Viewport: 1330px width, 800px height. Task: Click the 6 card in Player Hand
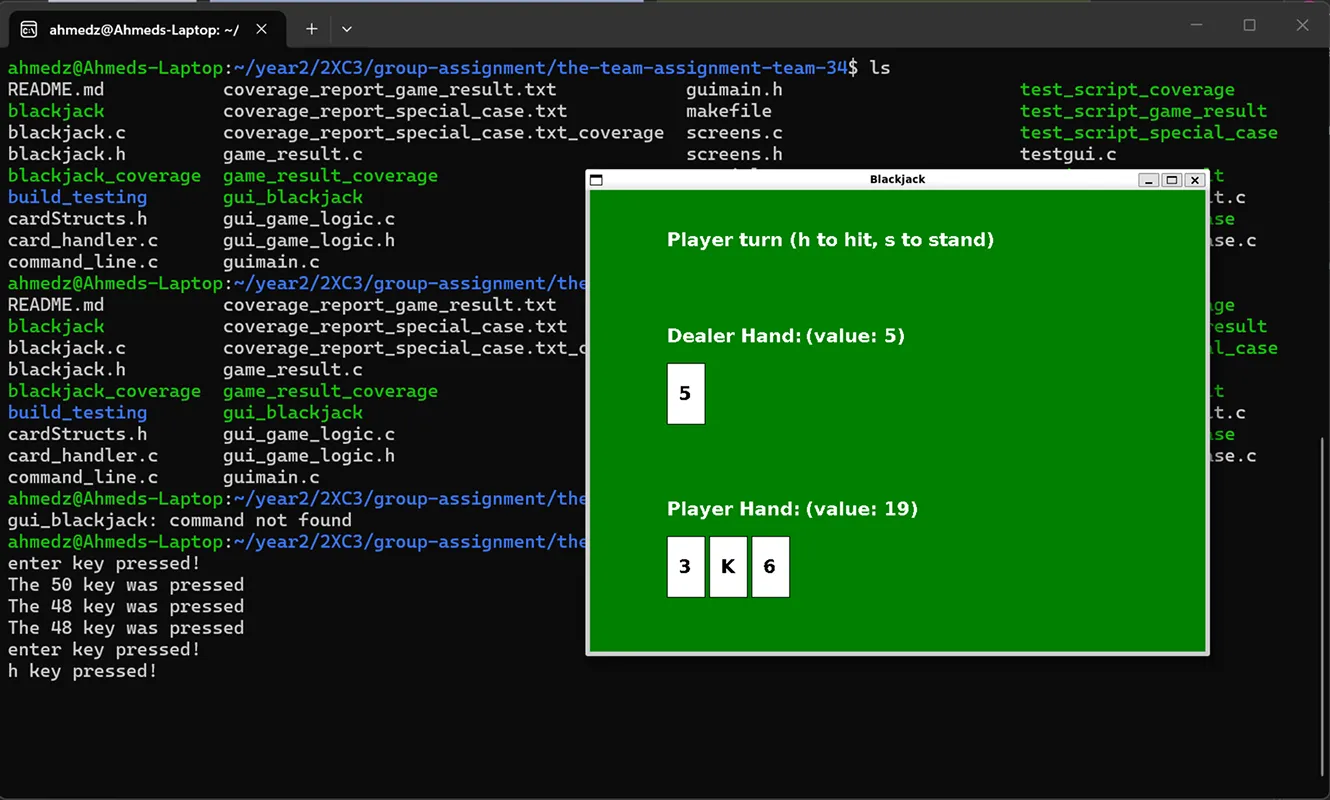tap(770, 566)
